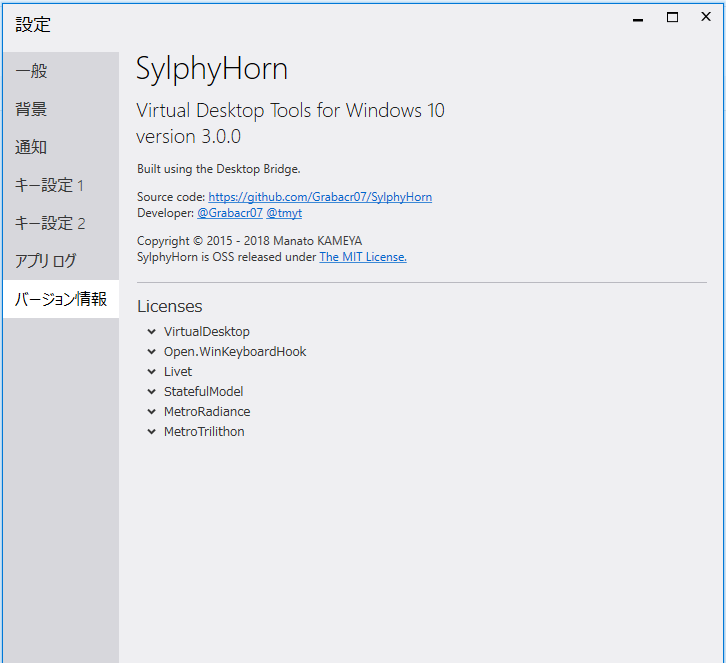Click the Open.WinKeyboardHook license label
Viewport: 726px width, 663px height.
[x=235, y=351]
